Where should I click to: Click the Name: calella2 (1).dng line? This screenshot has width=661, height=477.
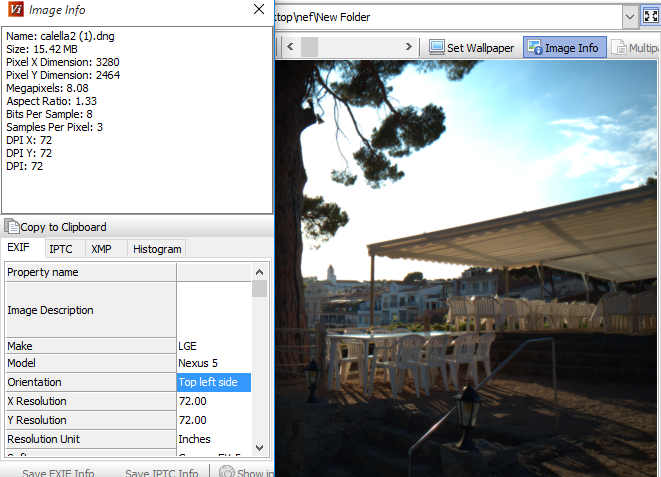pyautogui.click(x=60, y=36)
